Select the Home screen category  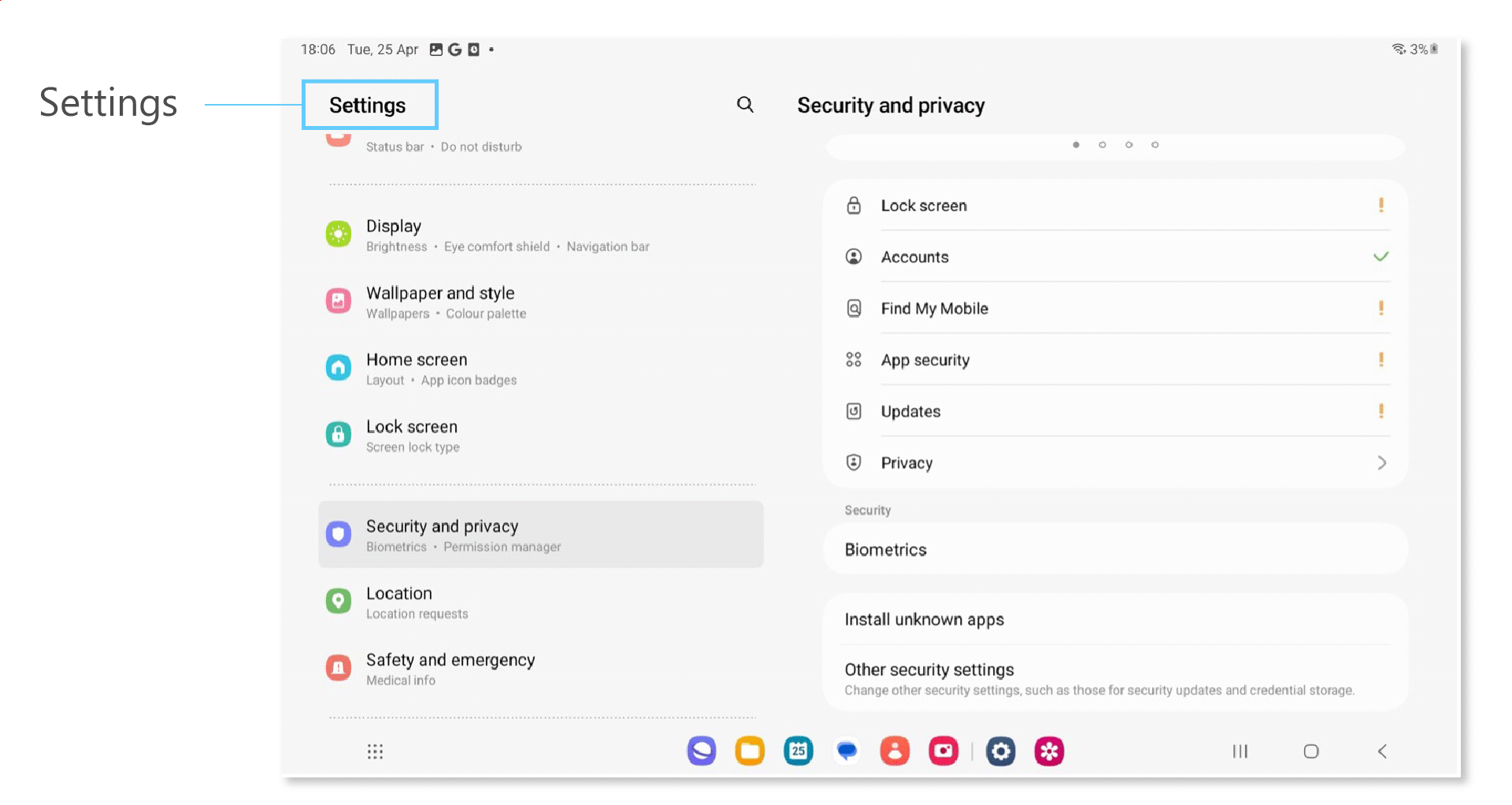pos(541,369)
